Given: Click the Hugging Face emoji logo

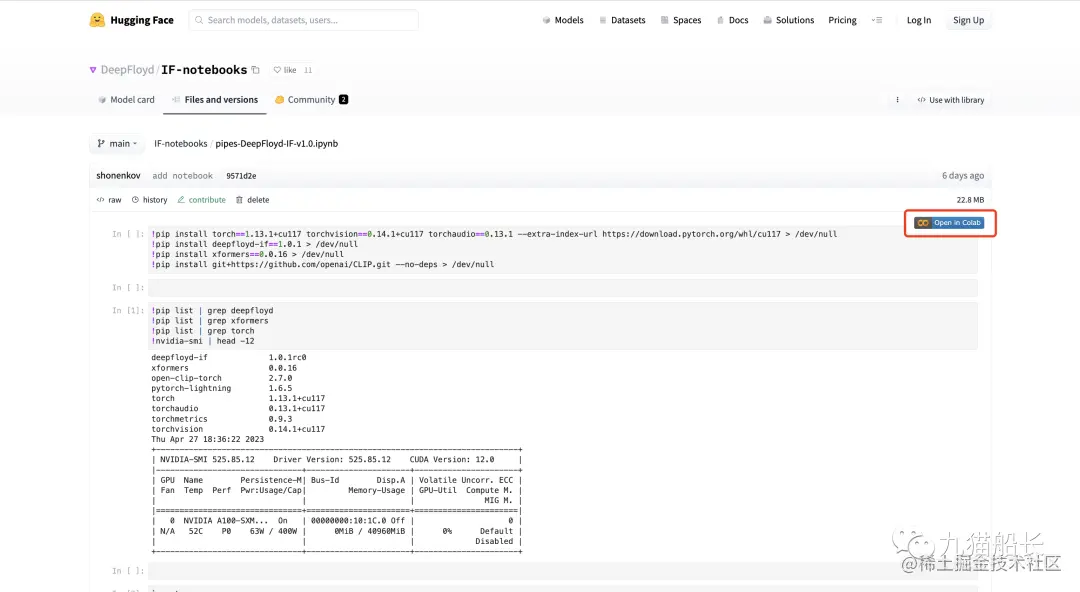Looking at the screenshot, I should (97, 20).
